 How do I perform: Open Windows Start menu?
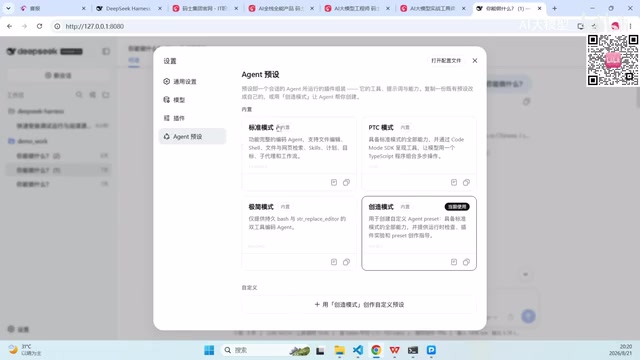[x=209, y=350]
